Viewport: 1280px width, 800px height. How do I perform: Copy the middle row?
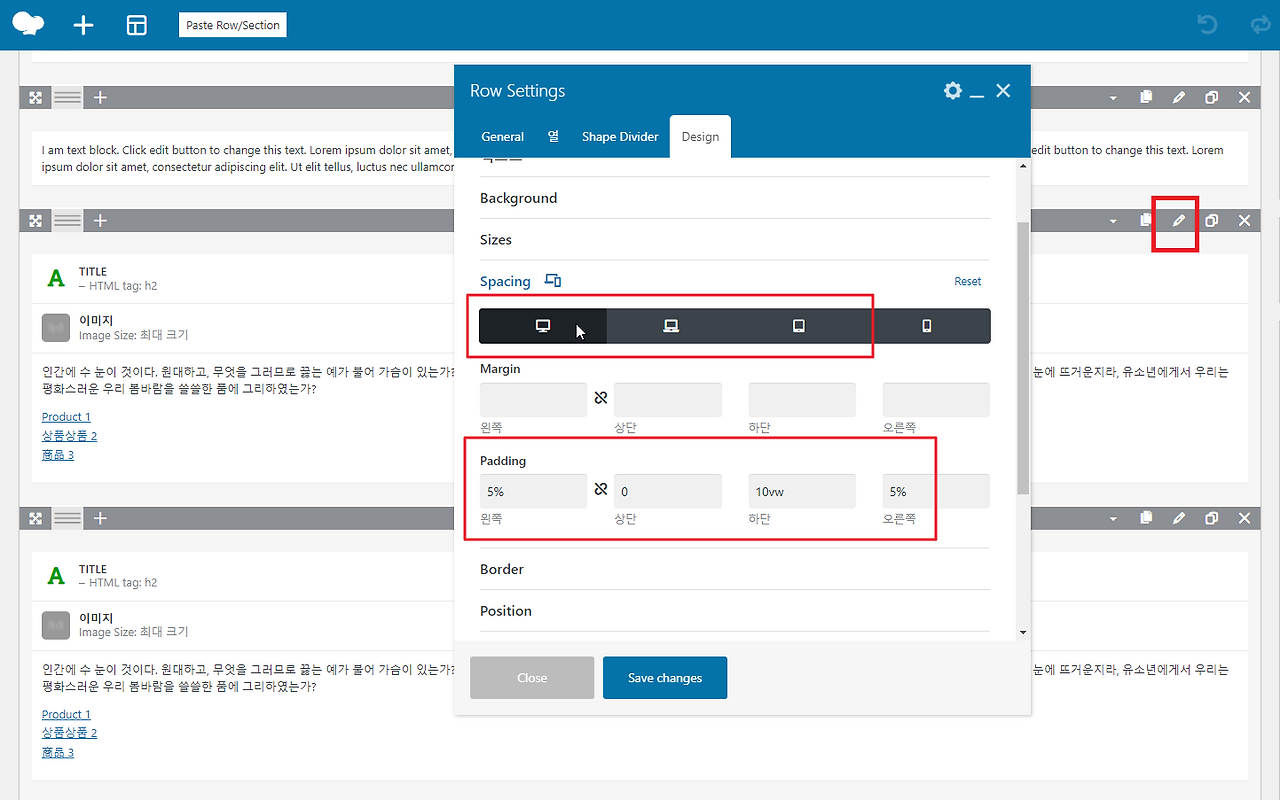(1146, 221)
